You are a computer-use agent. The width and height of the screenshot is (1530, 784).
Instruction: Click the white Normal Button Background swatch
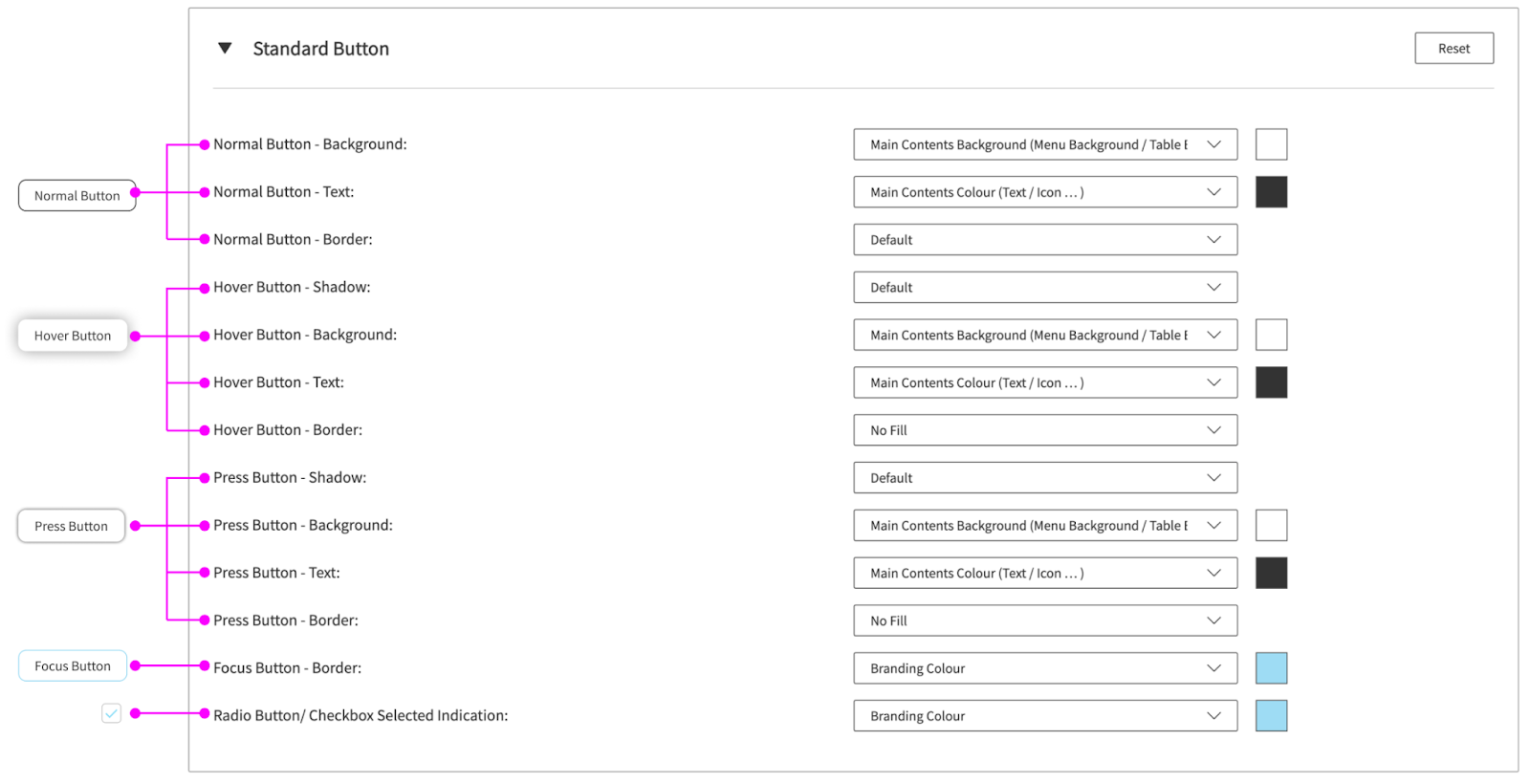tap(1271, 144)
